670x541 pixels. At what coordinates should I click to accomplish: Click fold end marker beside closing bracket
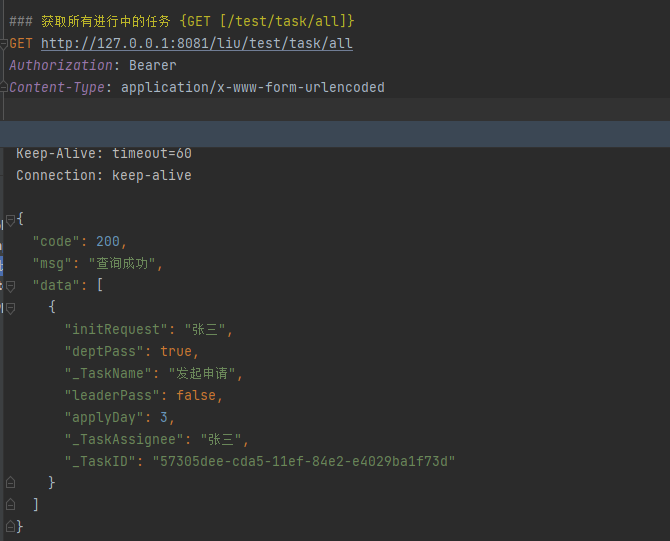click(x=10, y=505)
